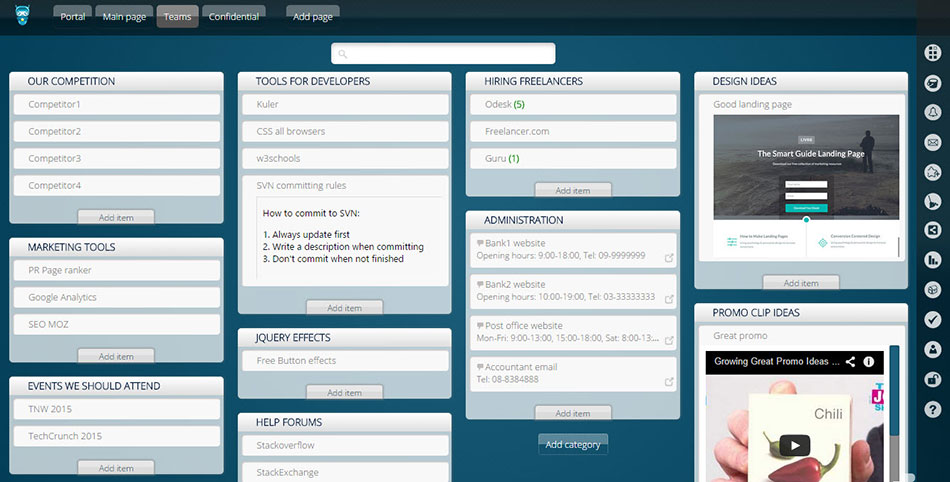This screenshot has height=482, width=950.
Task: Open external link for Bank1 website
Action: pyautogui.click(x=669, y=257)
